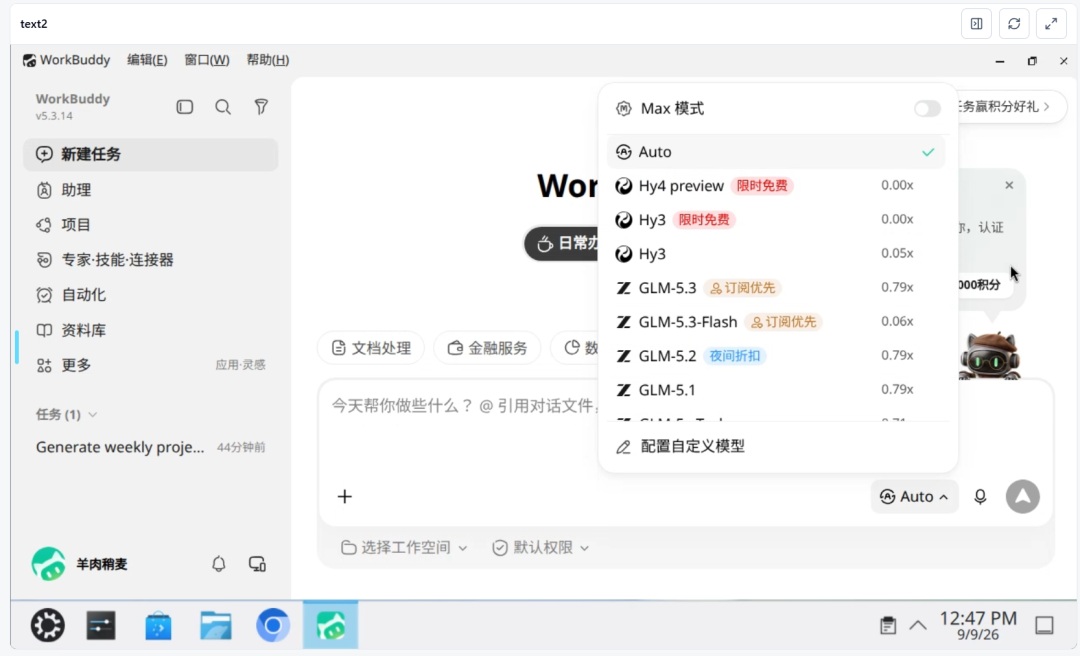Open the 更多 more section

coord(150,365)
